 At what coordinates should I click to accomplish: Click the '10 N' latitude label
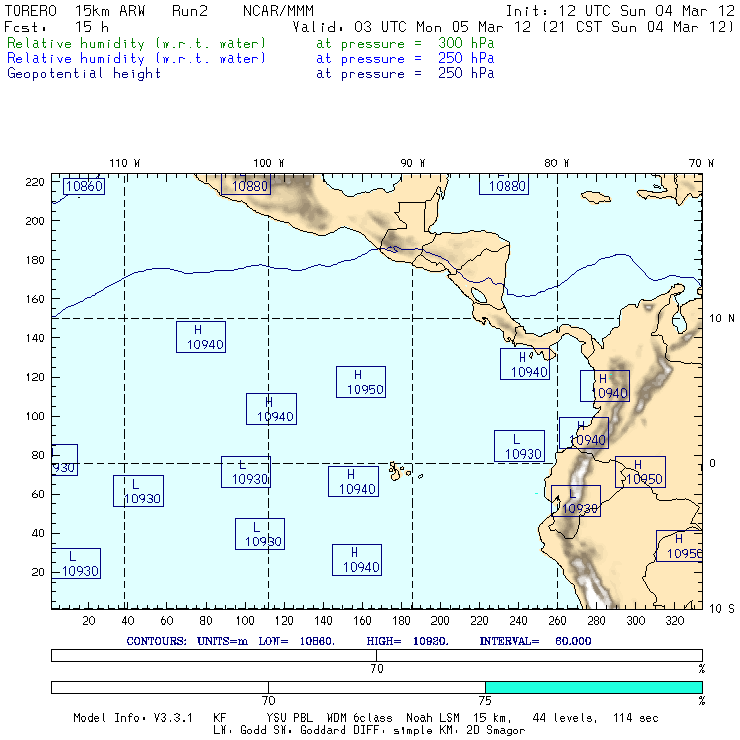point(722,319)
